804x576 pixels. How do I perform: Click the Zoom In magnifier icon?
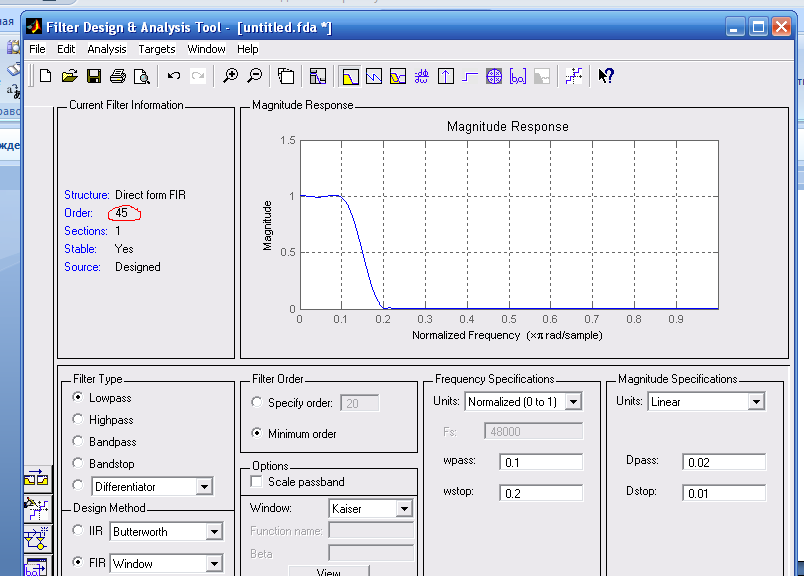[231, 75]
